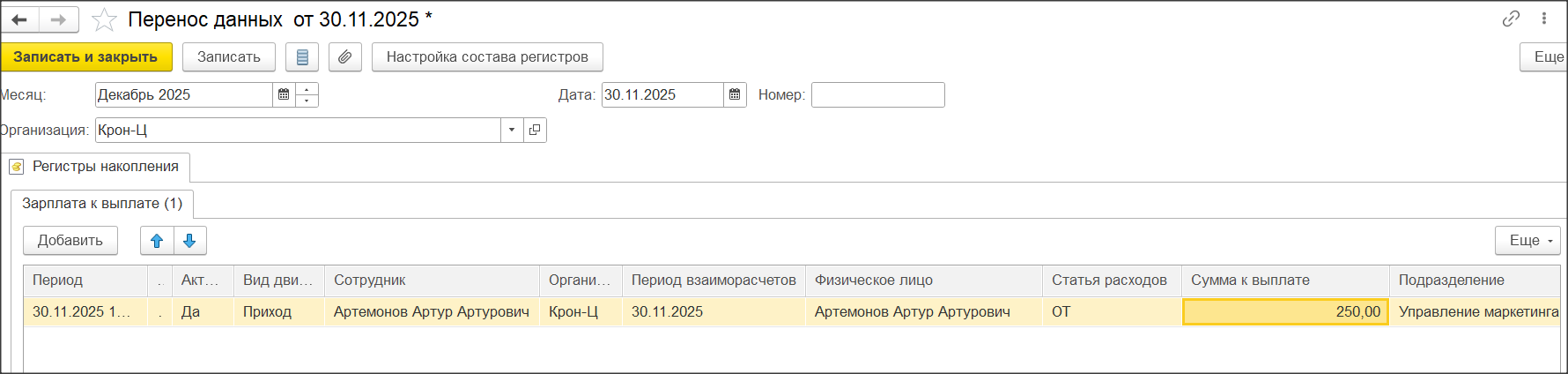This screenshot has width=1568, height=374.
Task: Select the Зарплата к выплате (1) tab
Action: (102, 204)
